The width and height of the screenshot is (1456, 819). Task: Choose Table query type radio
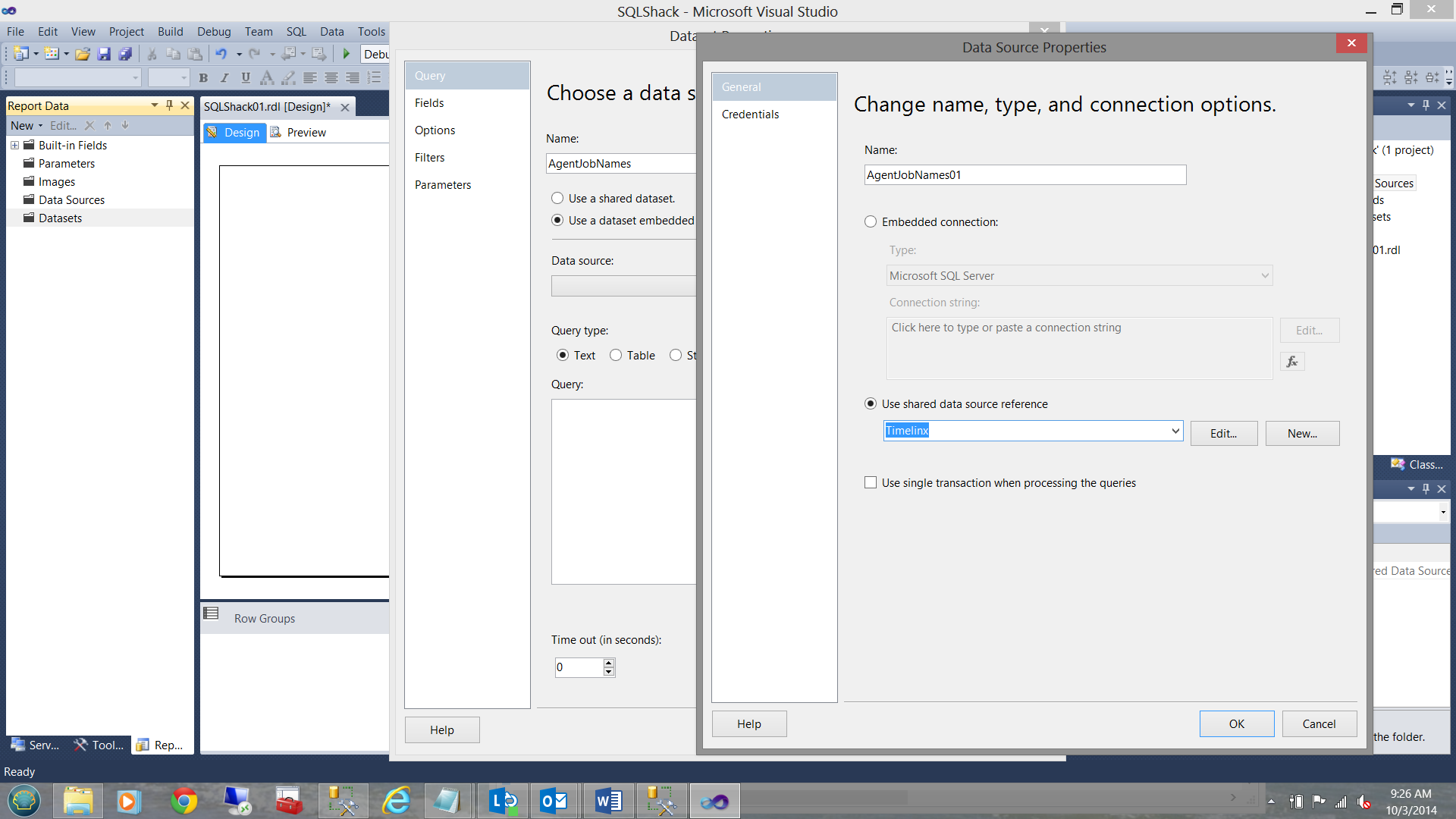click(616, 356)
